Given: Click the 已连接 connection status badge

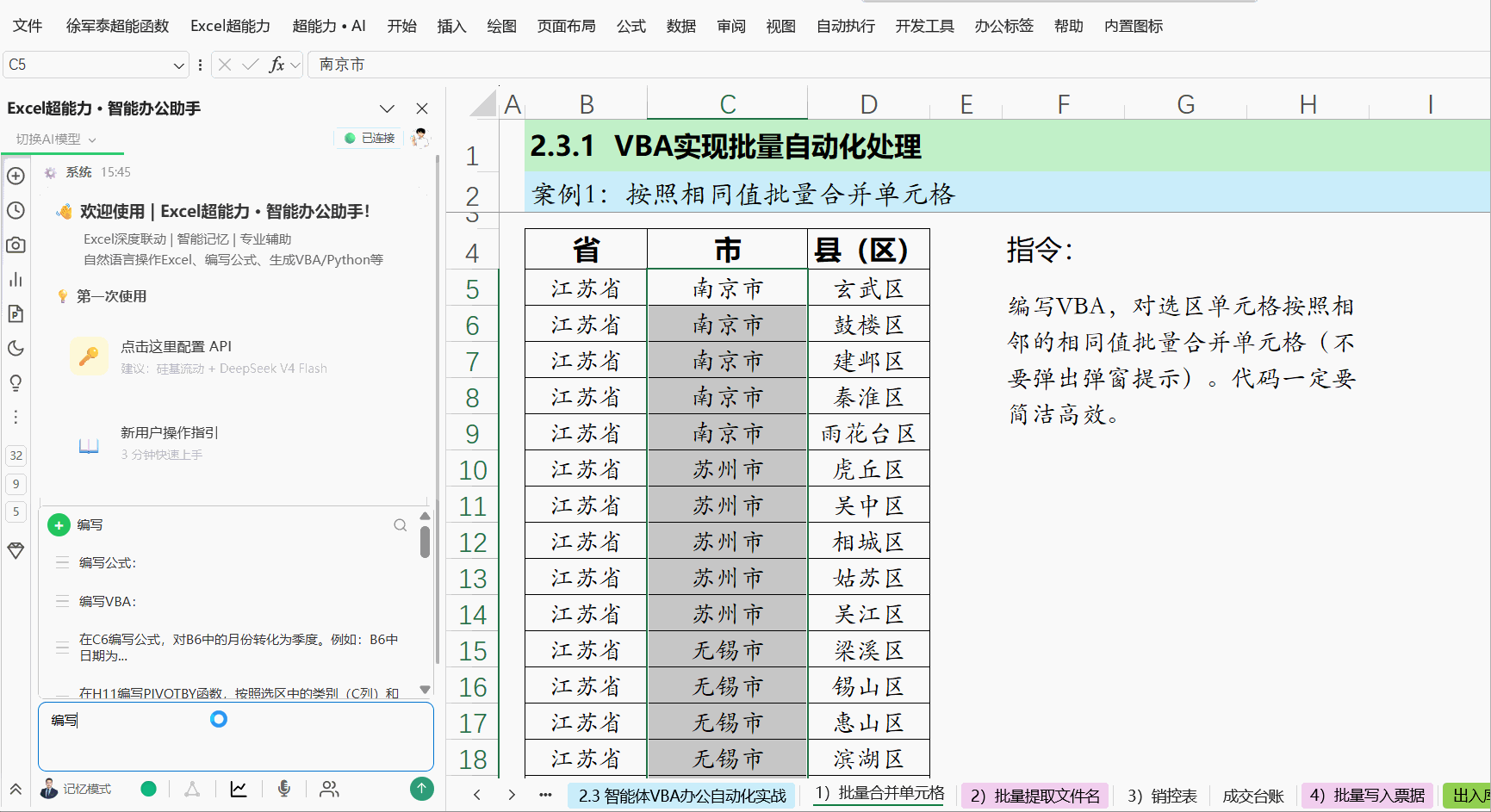Looking at the screenshot, I should pos(370,138).
